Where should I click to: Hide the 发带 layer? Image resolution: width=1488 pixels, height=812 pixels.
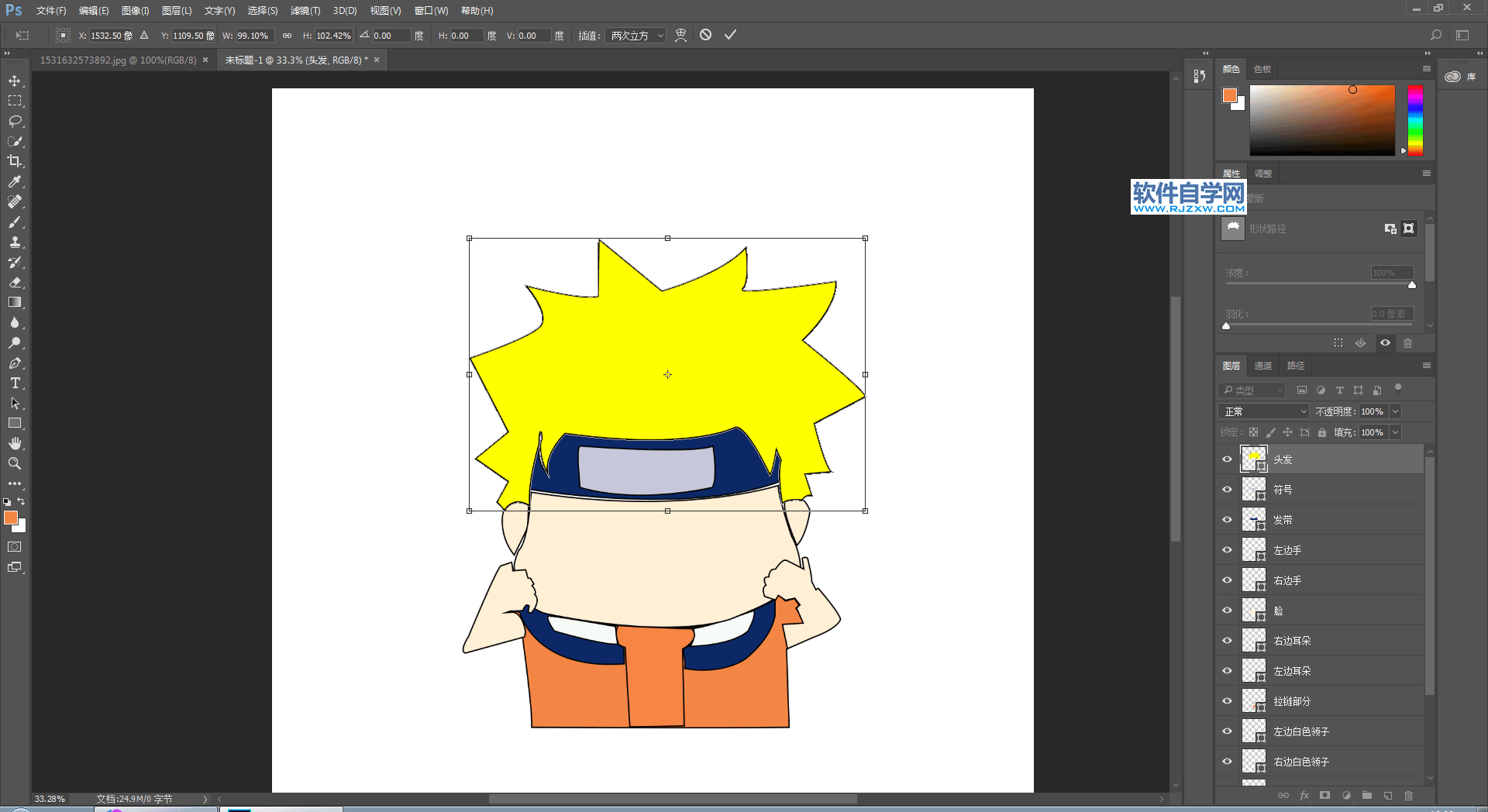click(x=1227, y=520)
